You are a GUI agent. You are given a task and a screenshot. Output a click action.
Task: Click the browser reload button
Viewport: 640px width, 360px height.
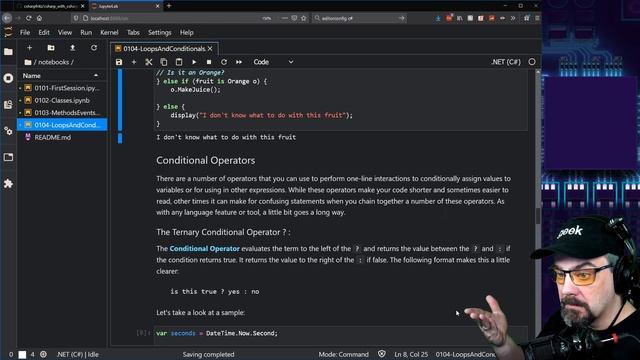29,18
